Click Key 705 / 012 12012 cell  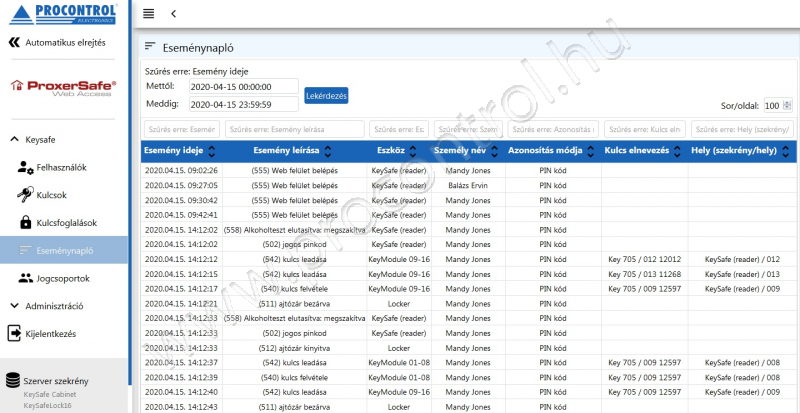pyautogui.click(x=644, y=259)
